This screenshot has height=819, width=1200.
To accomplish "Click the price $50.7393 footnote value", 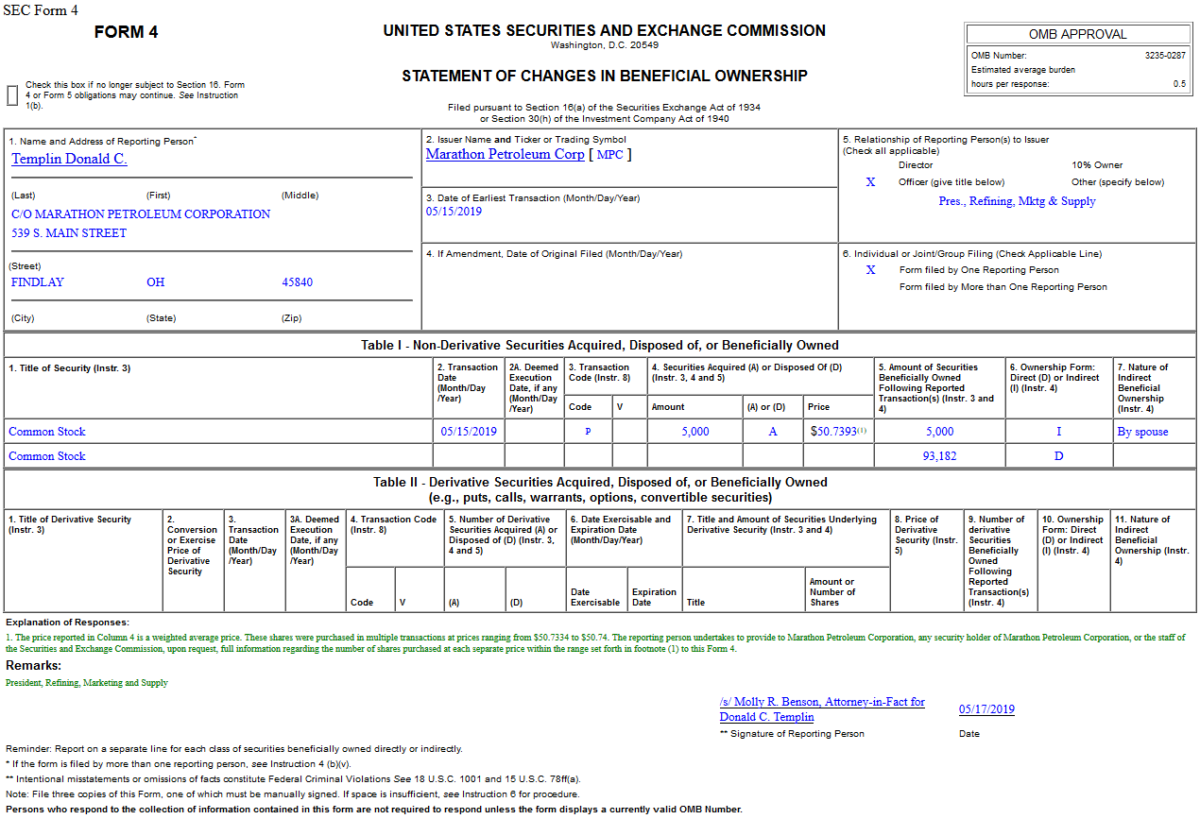I will point(838,432).
